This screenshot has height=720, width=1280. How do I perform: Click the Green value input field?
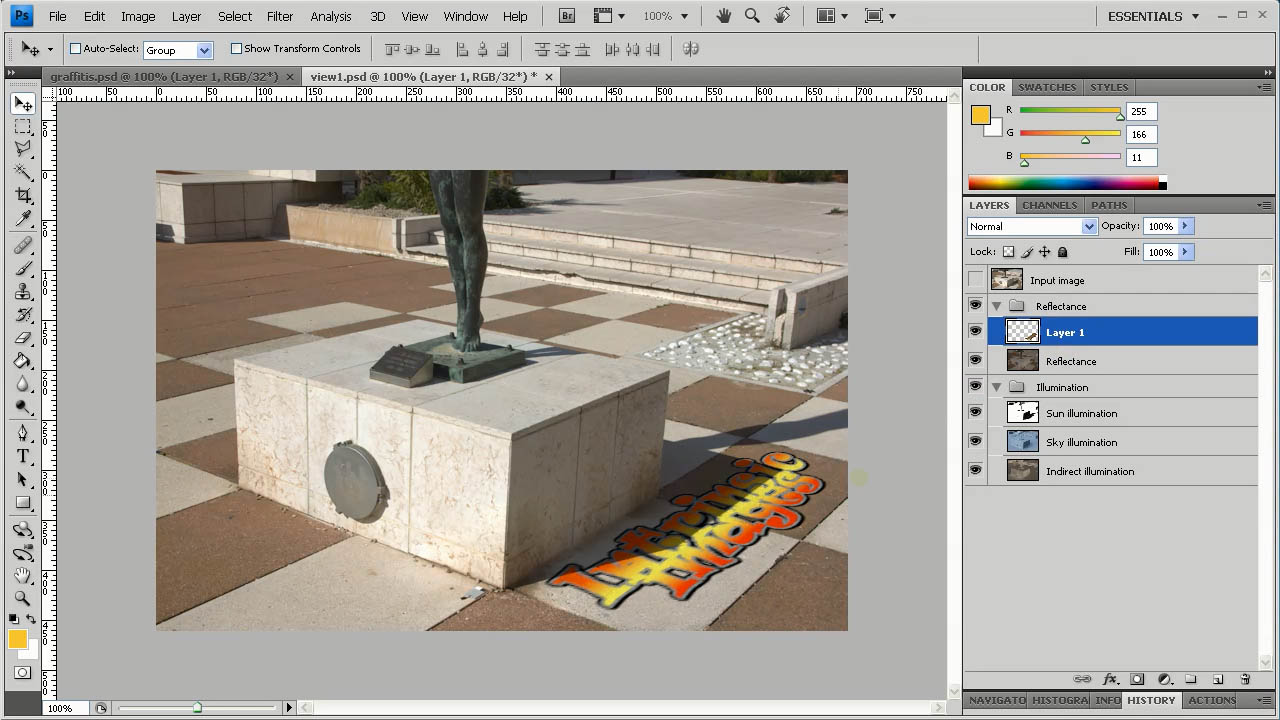click(1141, 134)
